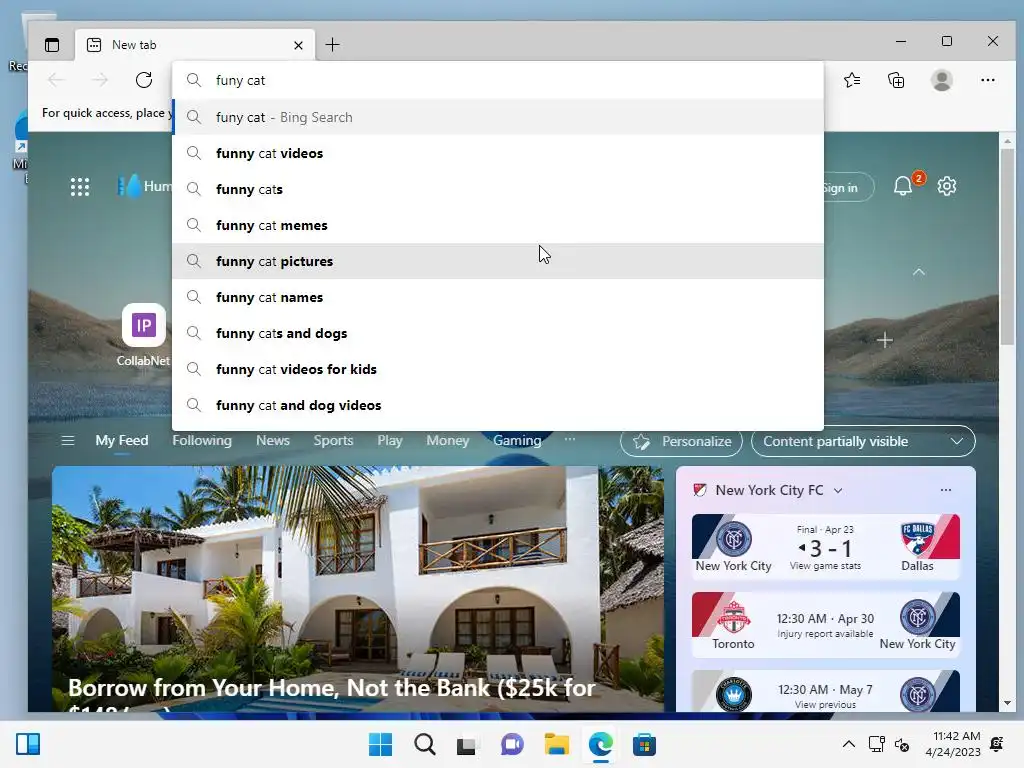Screen dimensions: 1024x768
Task: Choose funny cat names suggestion
Action: click(x=498, y=297)
